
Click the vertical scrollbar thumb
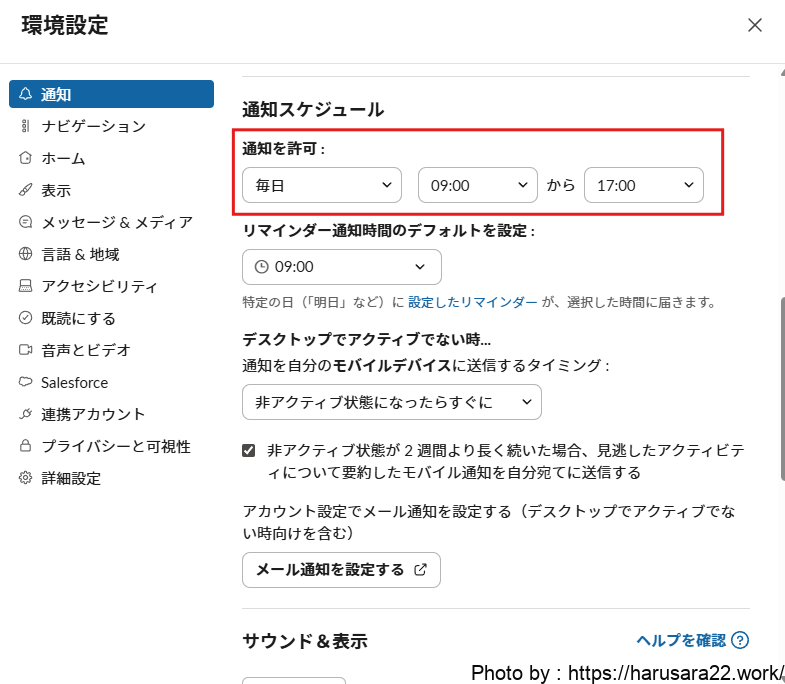point(781,390)
